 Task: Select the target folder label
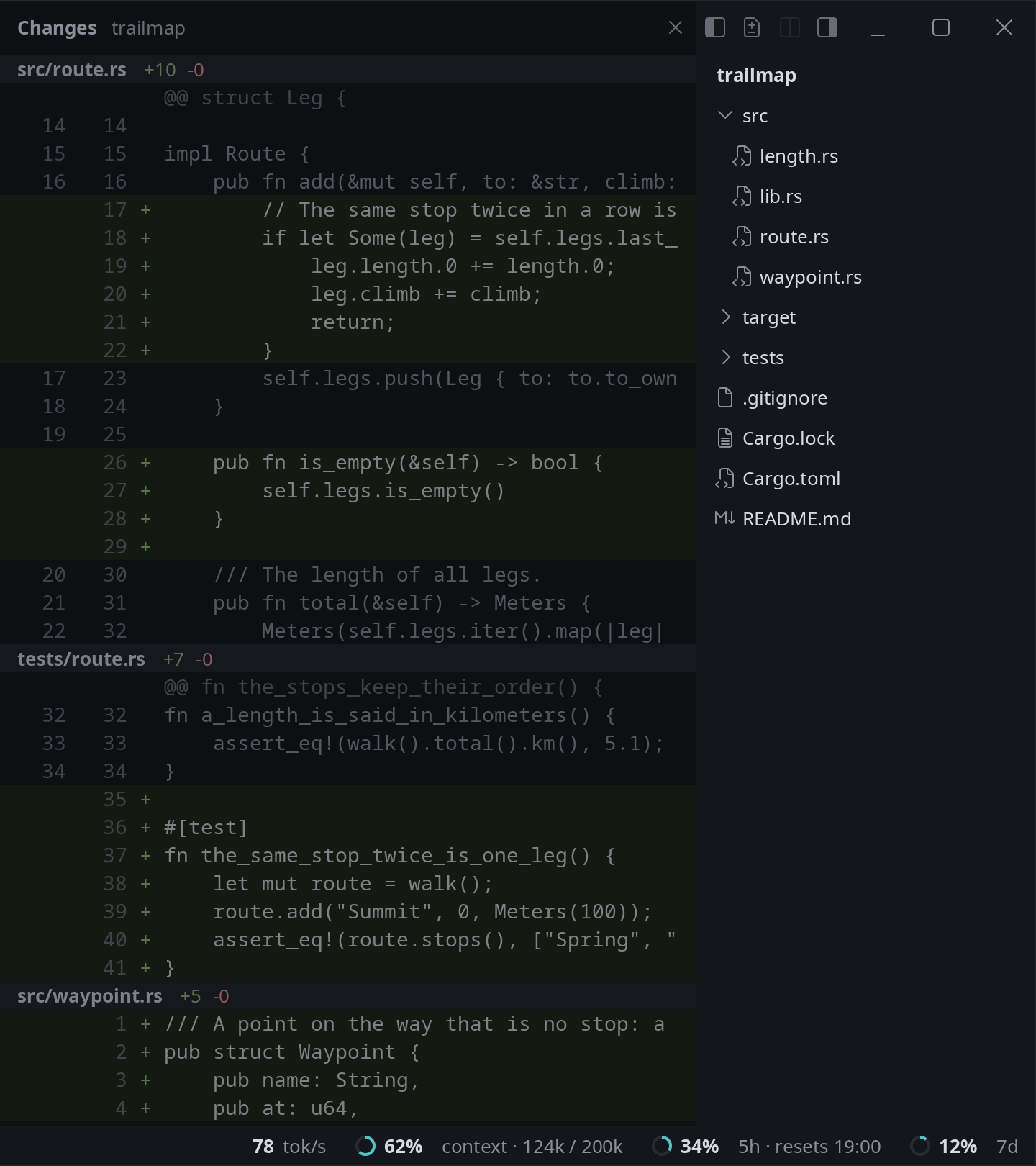coord(769,317)
